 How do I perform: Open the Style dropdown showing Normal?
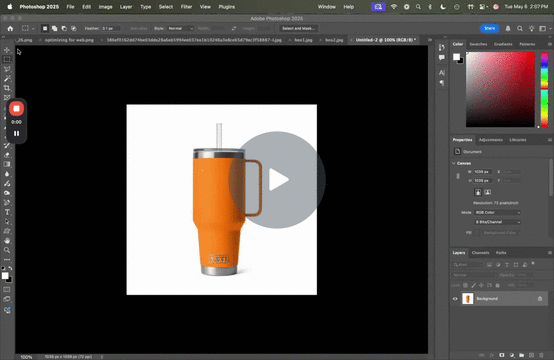(181, 29)
